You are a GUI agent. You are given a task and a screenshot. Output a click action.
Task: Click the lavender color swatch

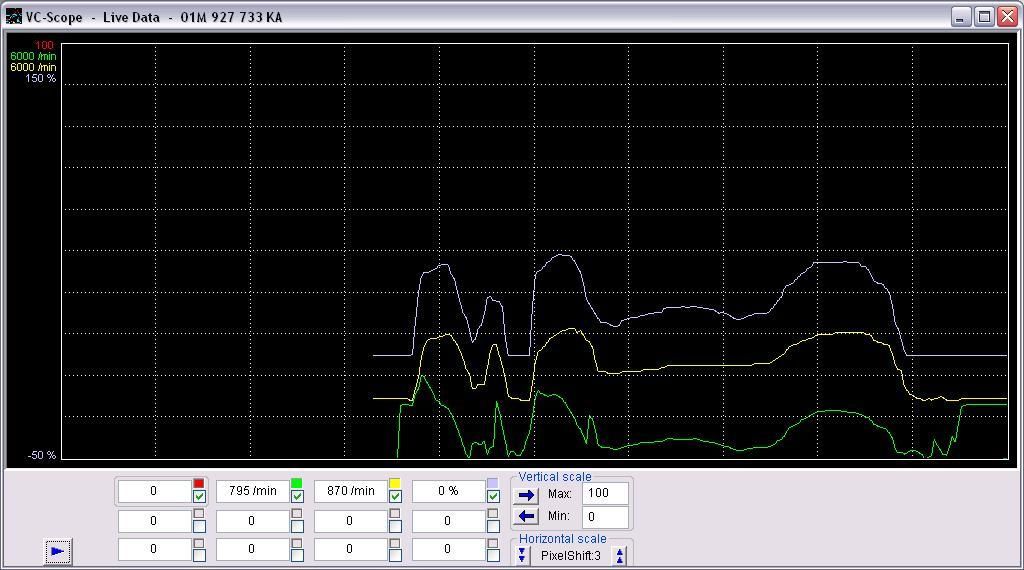pyautogui.click(x=492, y=483)
